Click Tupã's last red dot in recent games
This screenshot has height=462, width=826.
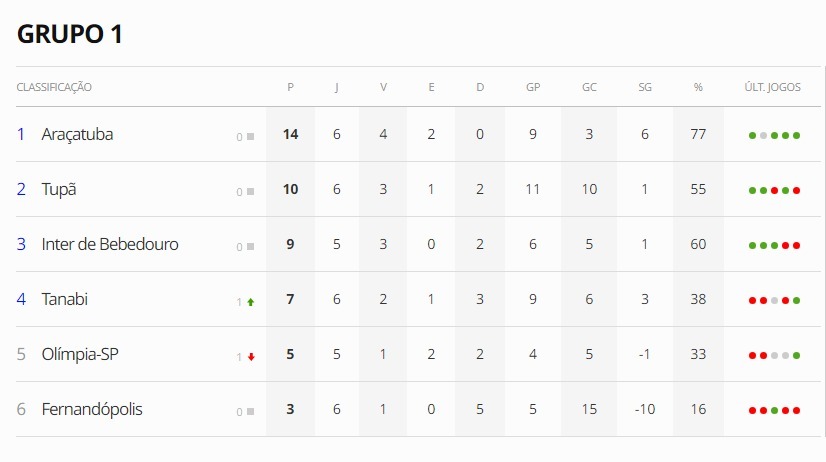pyautogui.click(x=796, y=190)
